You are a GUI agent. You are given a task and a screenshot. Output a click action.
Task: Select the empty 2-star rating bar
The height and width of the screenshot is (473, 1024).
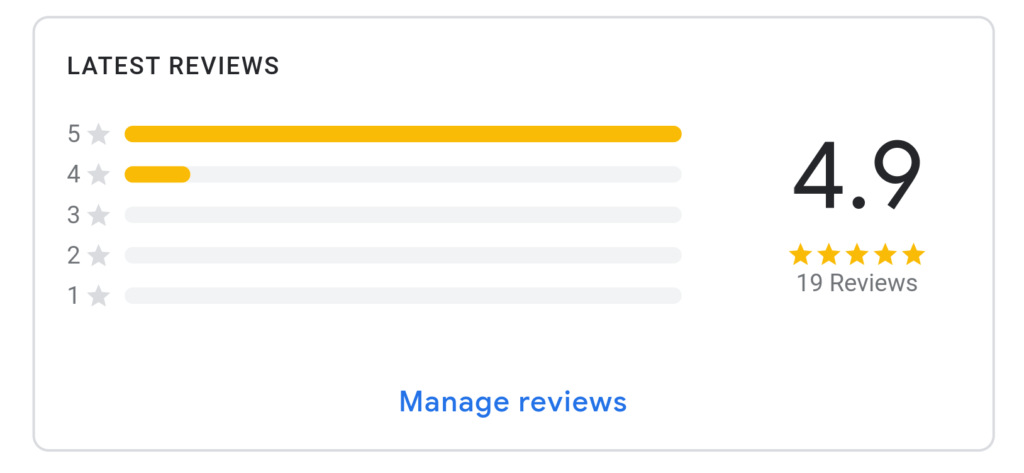[403, 255]
